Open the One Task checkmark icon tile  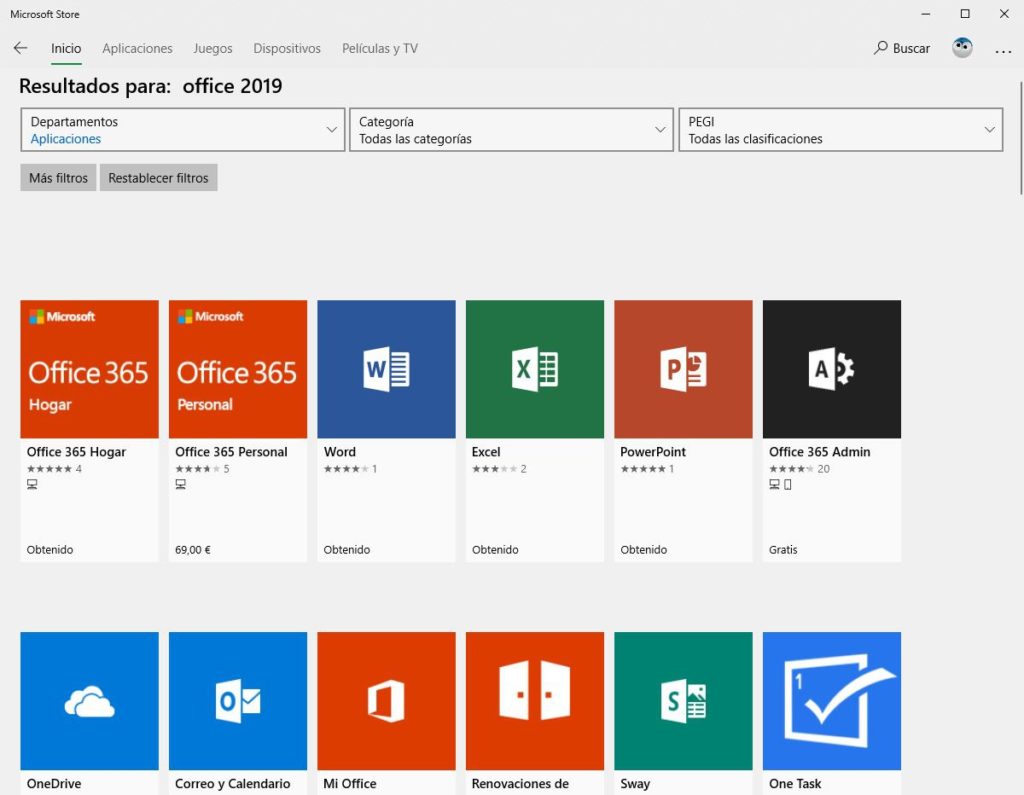click(832, 701)
